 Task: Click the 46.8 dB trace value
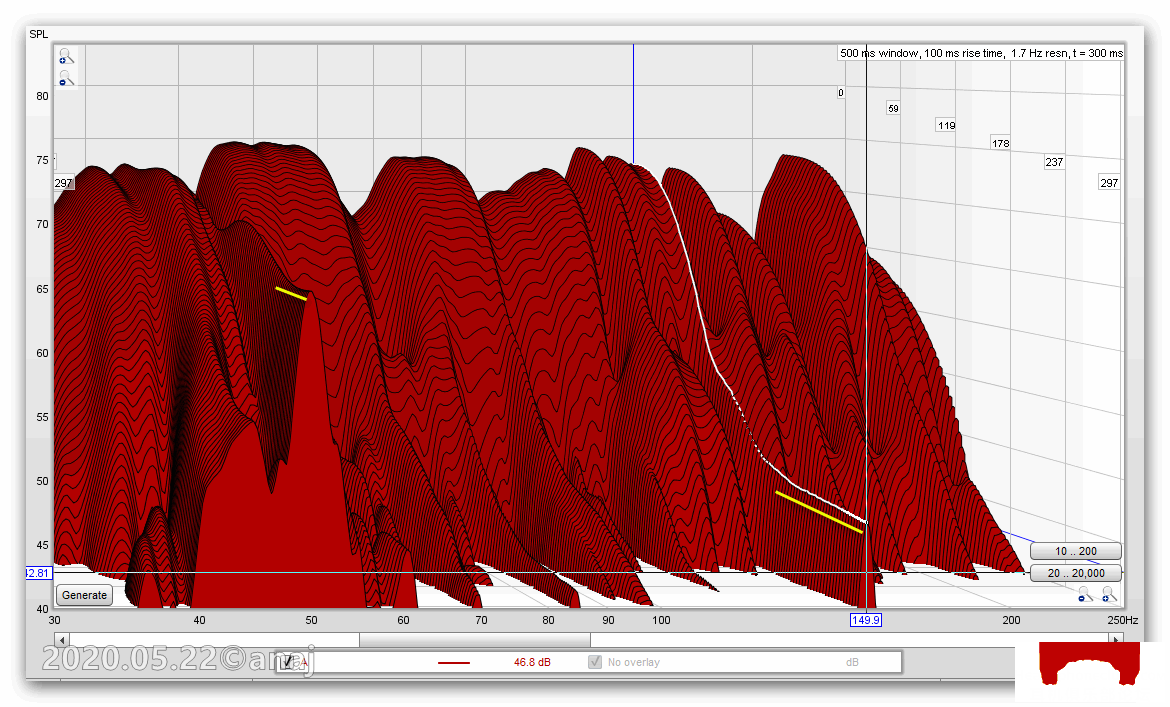tap(532, 662)
